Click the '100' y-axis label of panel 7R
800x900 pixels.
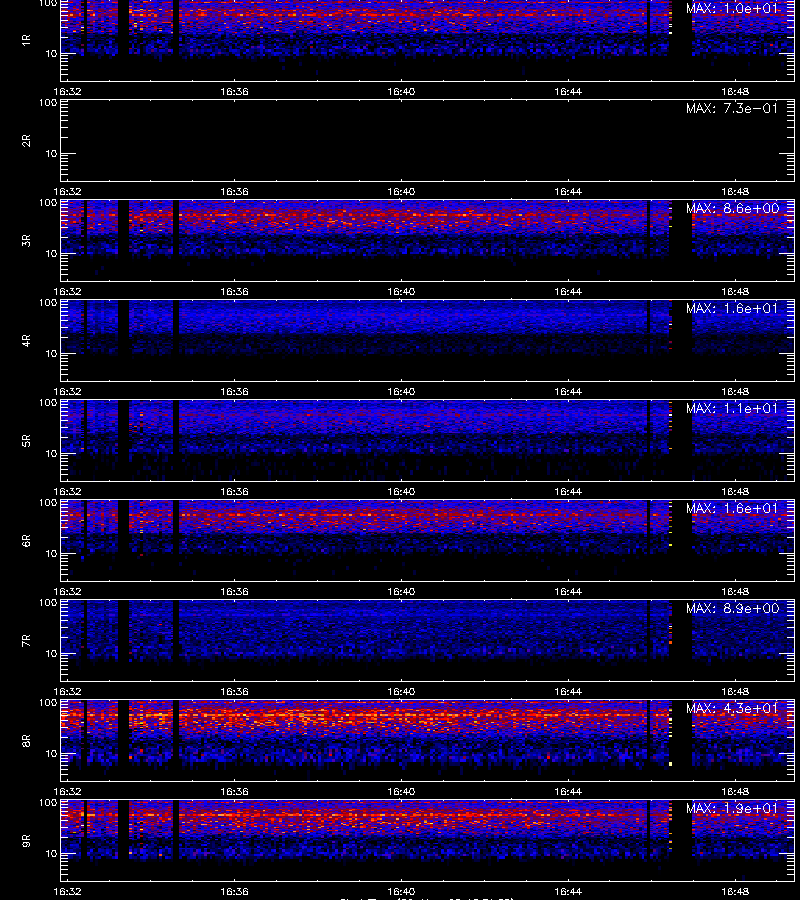[x=48, y=603]
